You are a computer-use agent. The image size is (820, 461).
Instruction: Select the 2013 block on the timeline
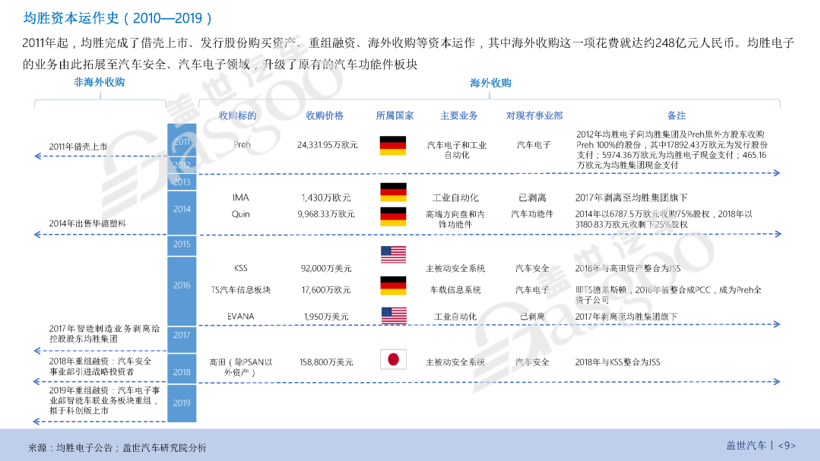[181, 182]
